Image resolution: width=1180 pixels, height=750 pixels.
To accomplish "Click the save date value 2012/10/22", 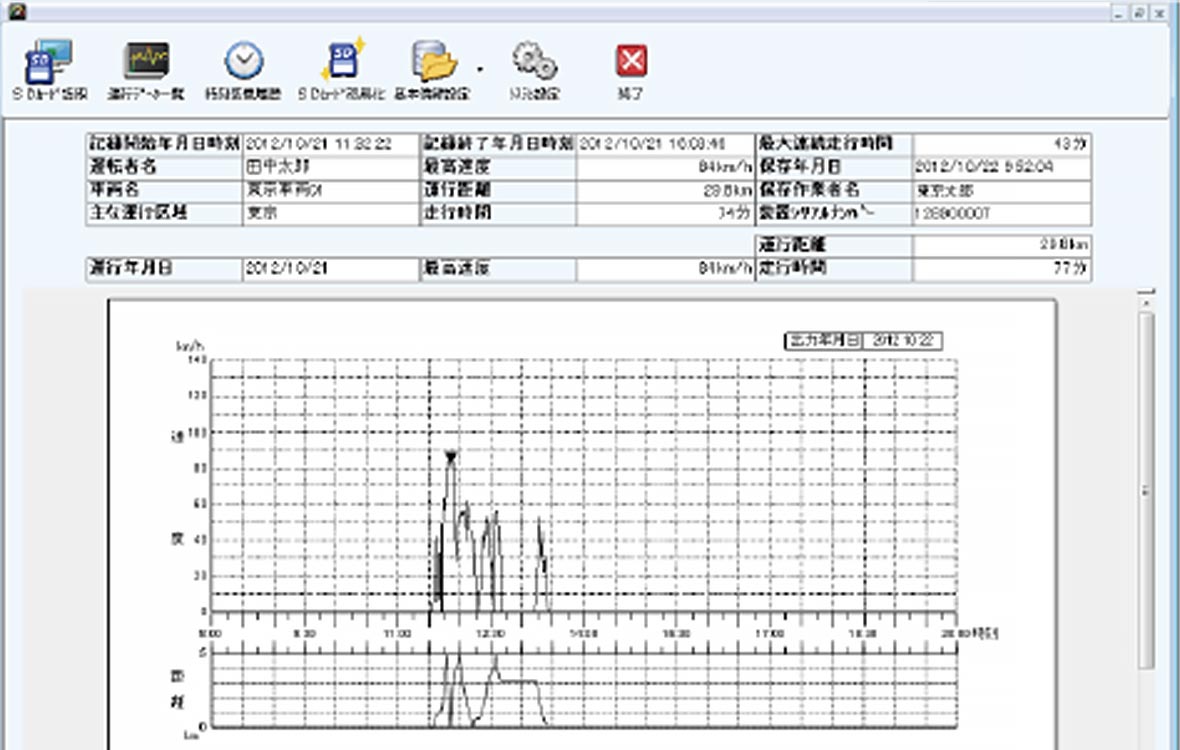I will tap(1001, 166).
